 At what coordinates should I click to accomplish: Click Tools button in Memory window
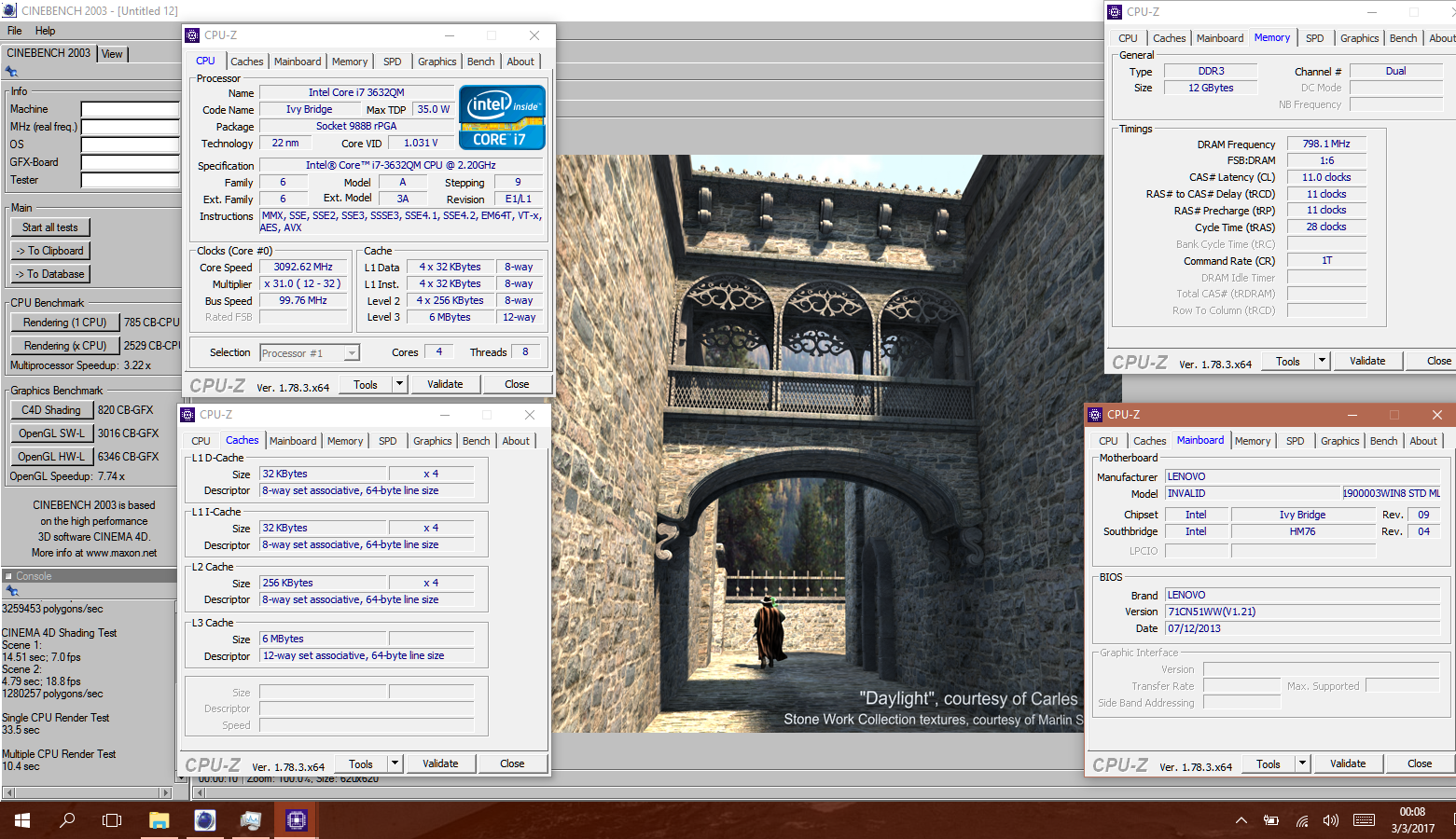pos(1288,361)
